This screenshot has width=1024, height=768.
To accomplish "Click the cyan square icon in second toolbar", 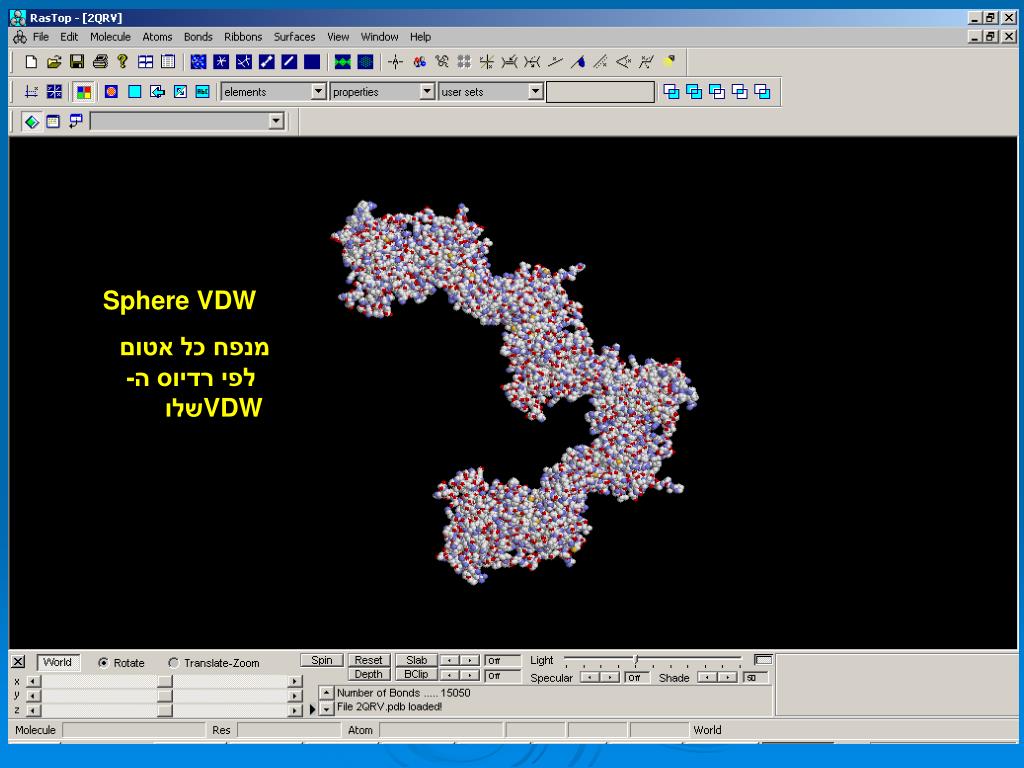I will [134, 92].
